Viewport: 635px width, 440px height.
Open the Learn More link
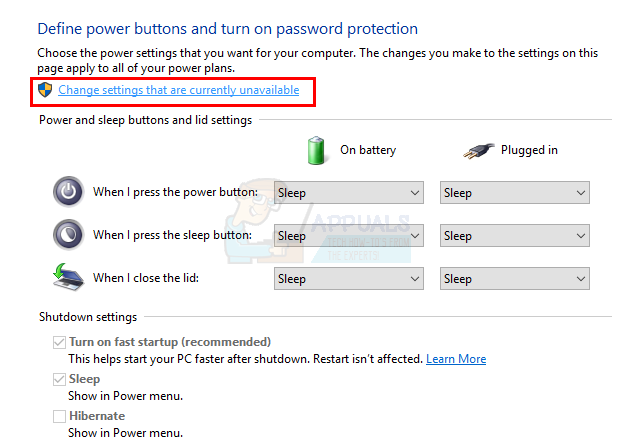[456, 358]
